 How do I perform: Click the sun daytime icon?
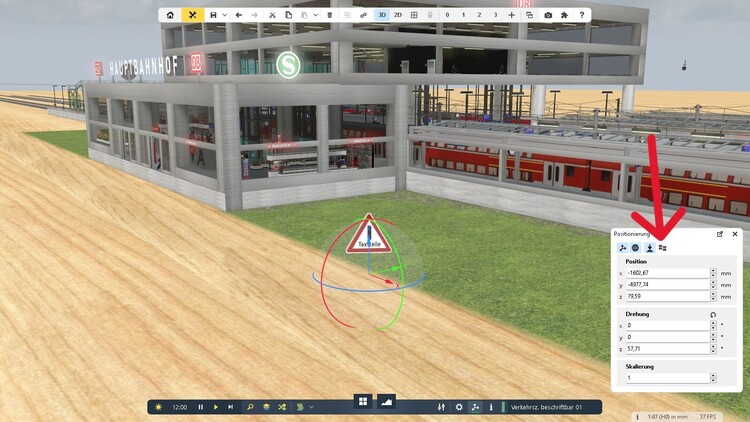[158, 407]
